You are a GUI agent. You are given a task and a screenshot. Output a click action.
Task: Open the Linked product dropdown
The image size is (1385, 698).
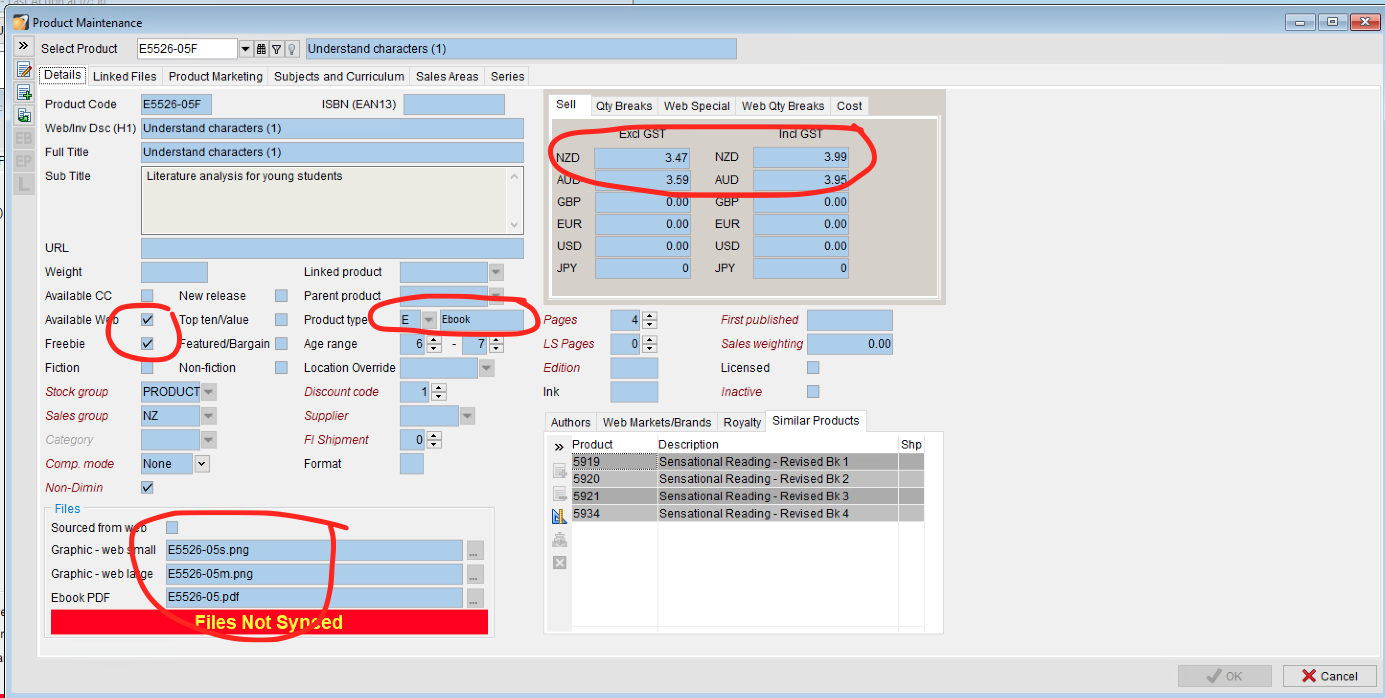pyautogui.click(x=496, y=272)
